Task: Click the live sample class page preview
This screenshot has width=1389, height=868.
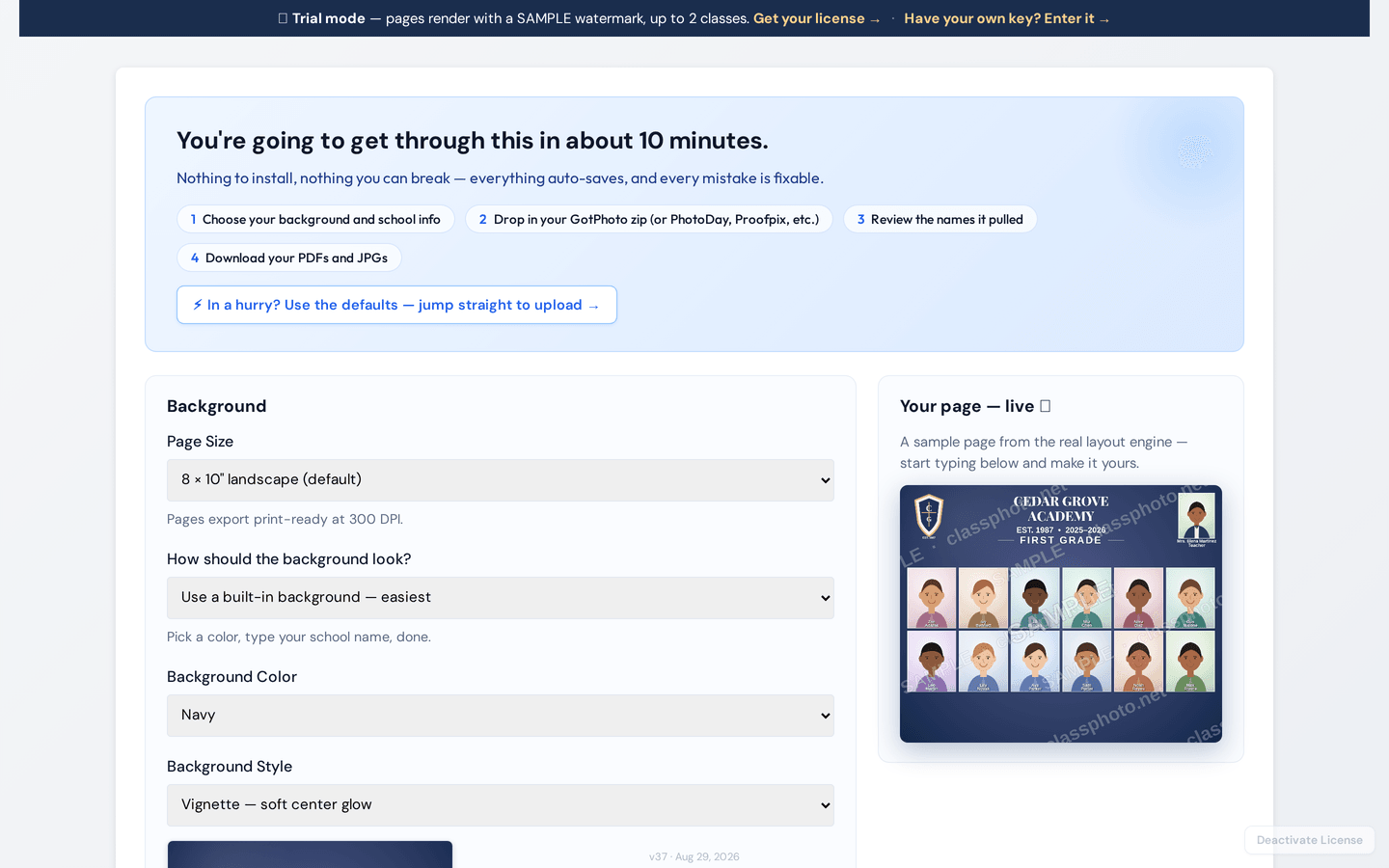Action: click(1061, 613)
